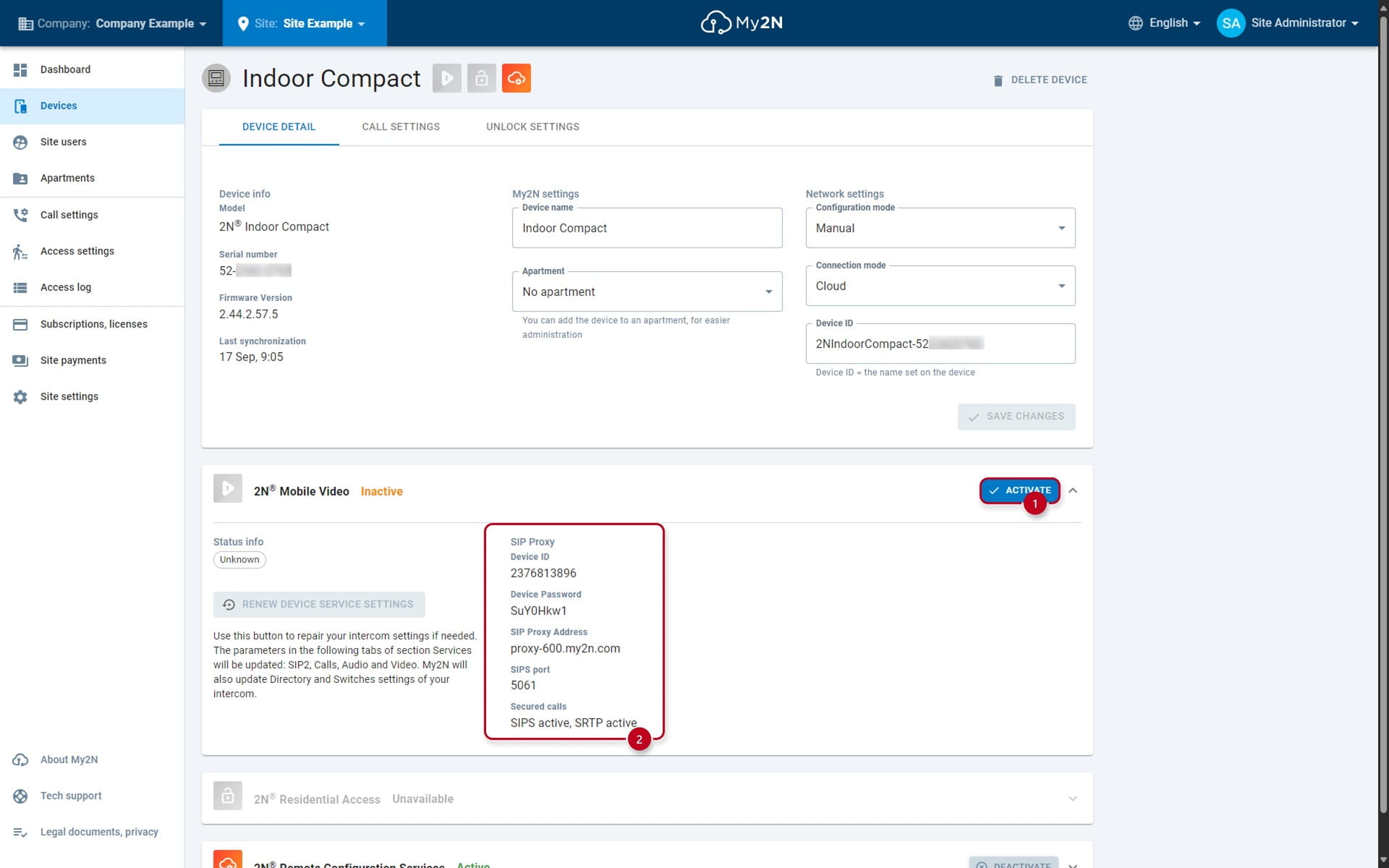The height and width of the screenshot is (868, 1389).
Task: Open Subscriptions, licenses page
Action: point(92,324)
